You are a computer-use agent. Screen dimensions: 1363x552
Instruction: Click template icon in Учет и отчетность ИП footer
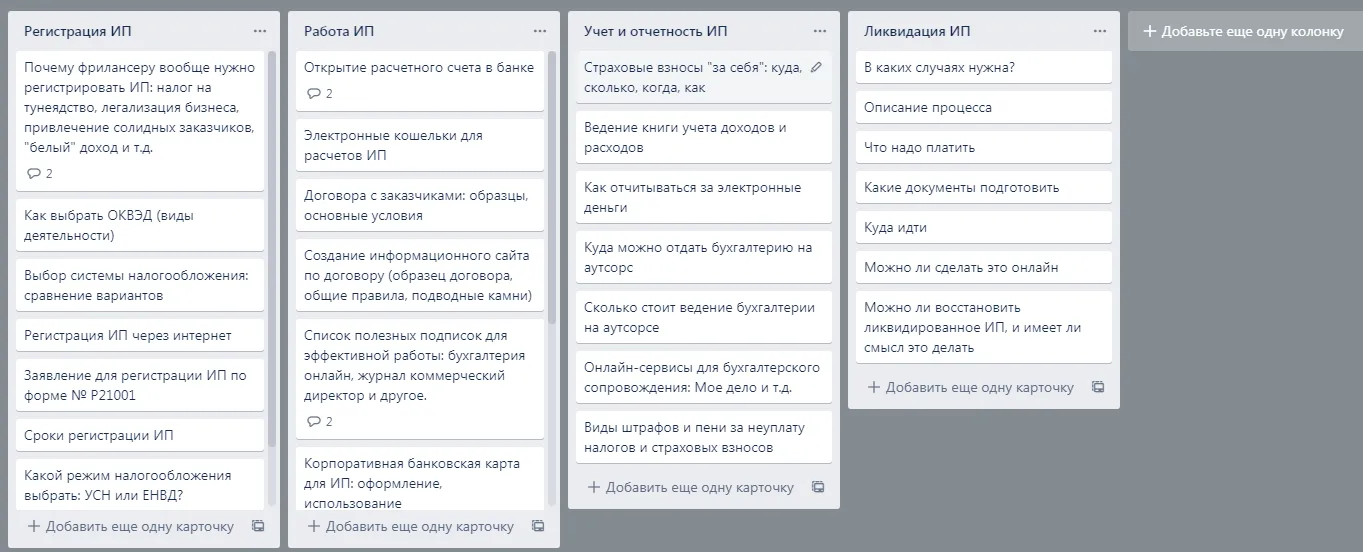(x=818, y=487)
